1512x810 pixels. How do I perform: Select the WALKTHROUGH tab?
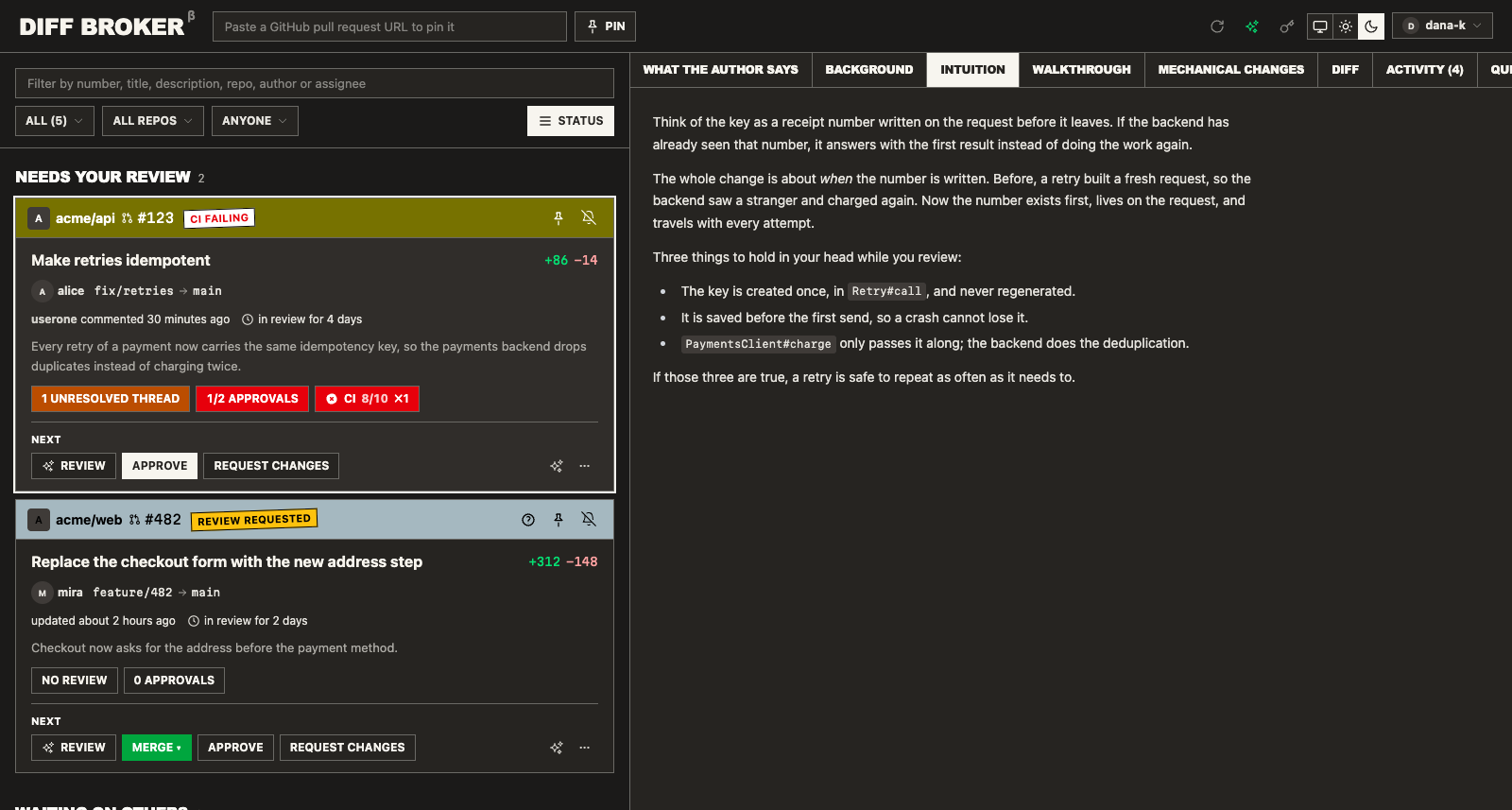1081,70
